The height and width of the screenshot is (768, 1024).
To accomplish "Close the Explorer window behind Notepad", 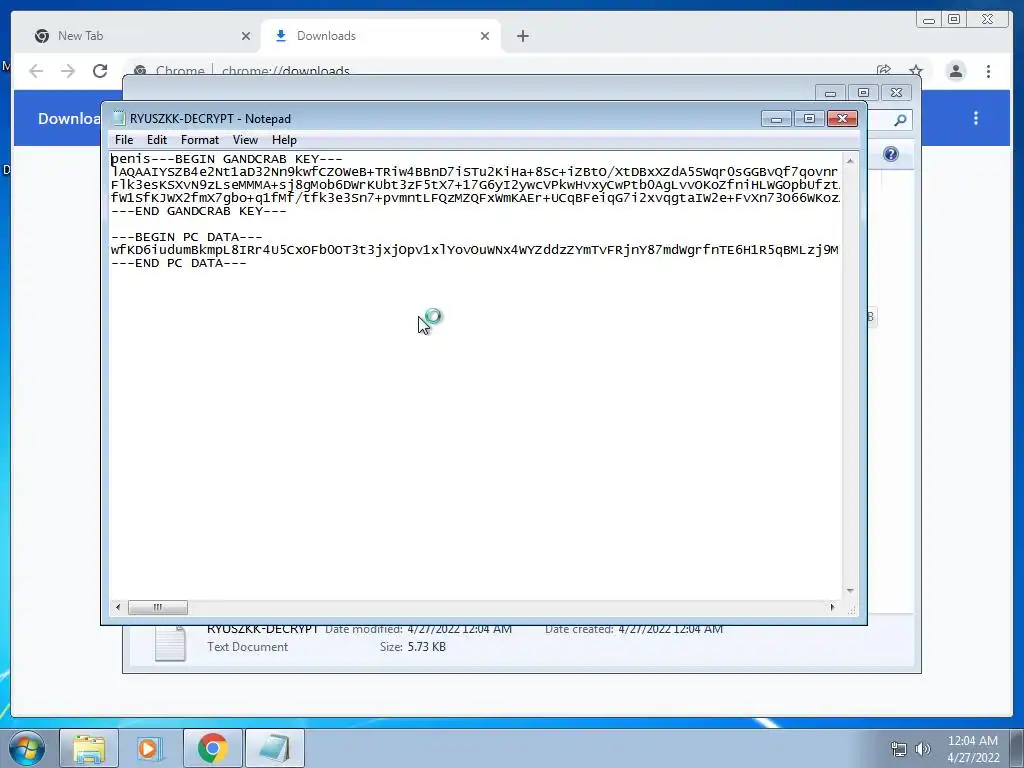I will (896, 93).
